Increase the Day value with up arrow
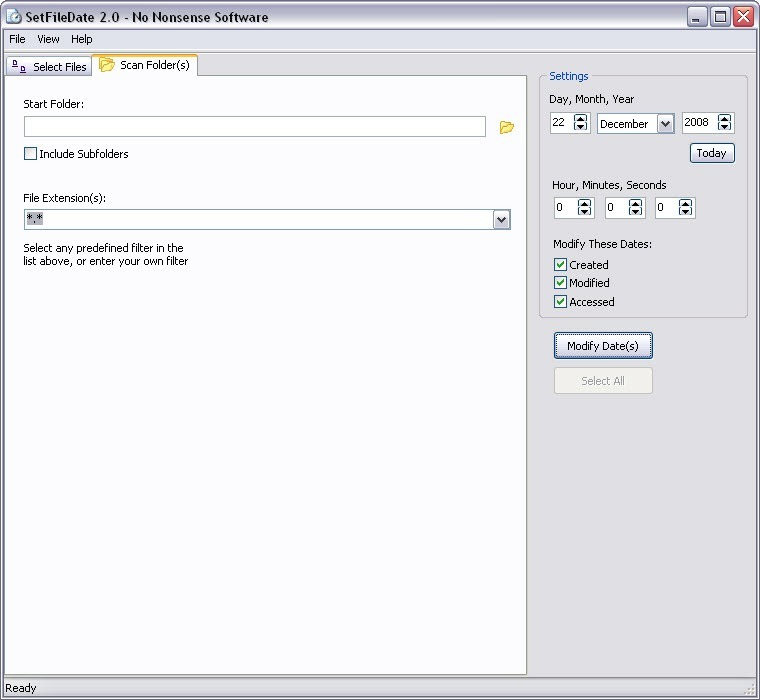The image size is (760, 700). coord(580,118)
